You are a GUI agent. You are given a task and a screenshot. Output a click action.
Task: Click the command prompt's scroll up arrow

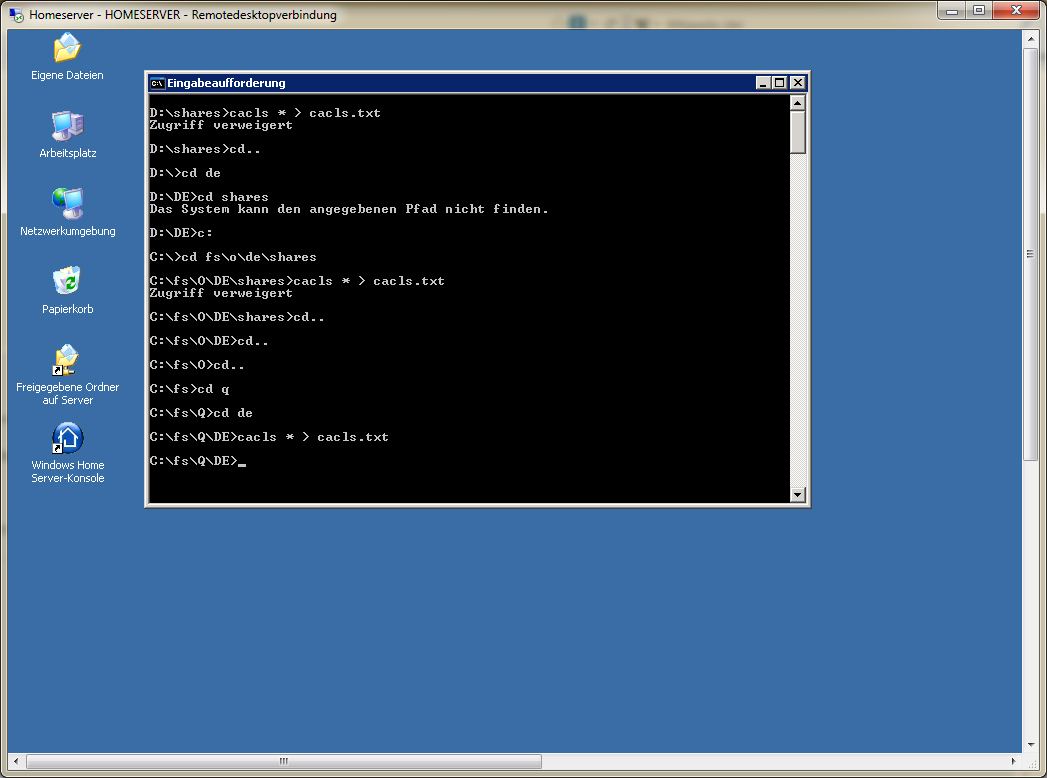797,103
